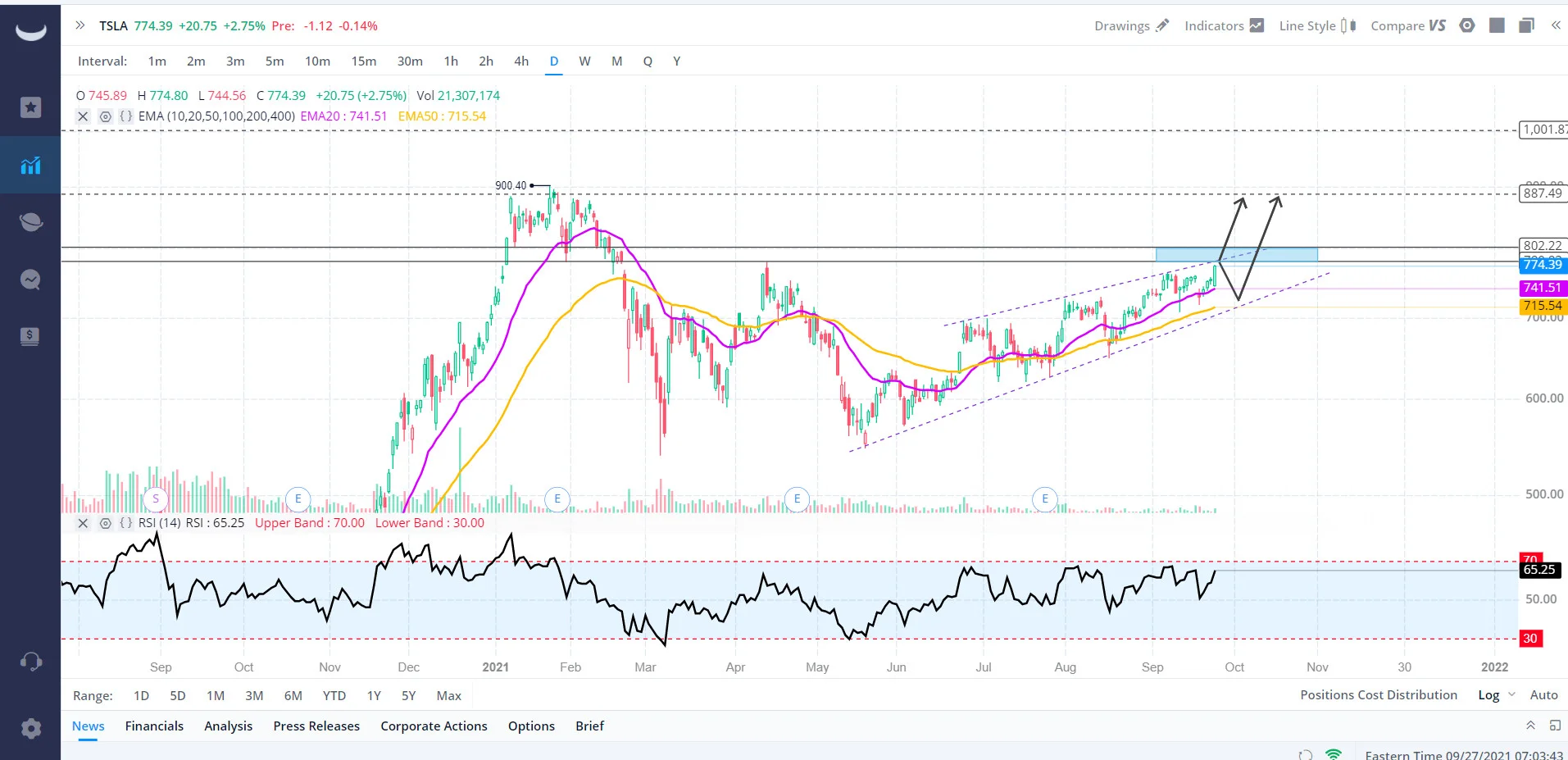Open the Options tab
The image size is (1568, 760).
pyautogui.click(x=531, y=726)
